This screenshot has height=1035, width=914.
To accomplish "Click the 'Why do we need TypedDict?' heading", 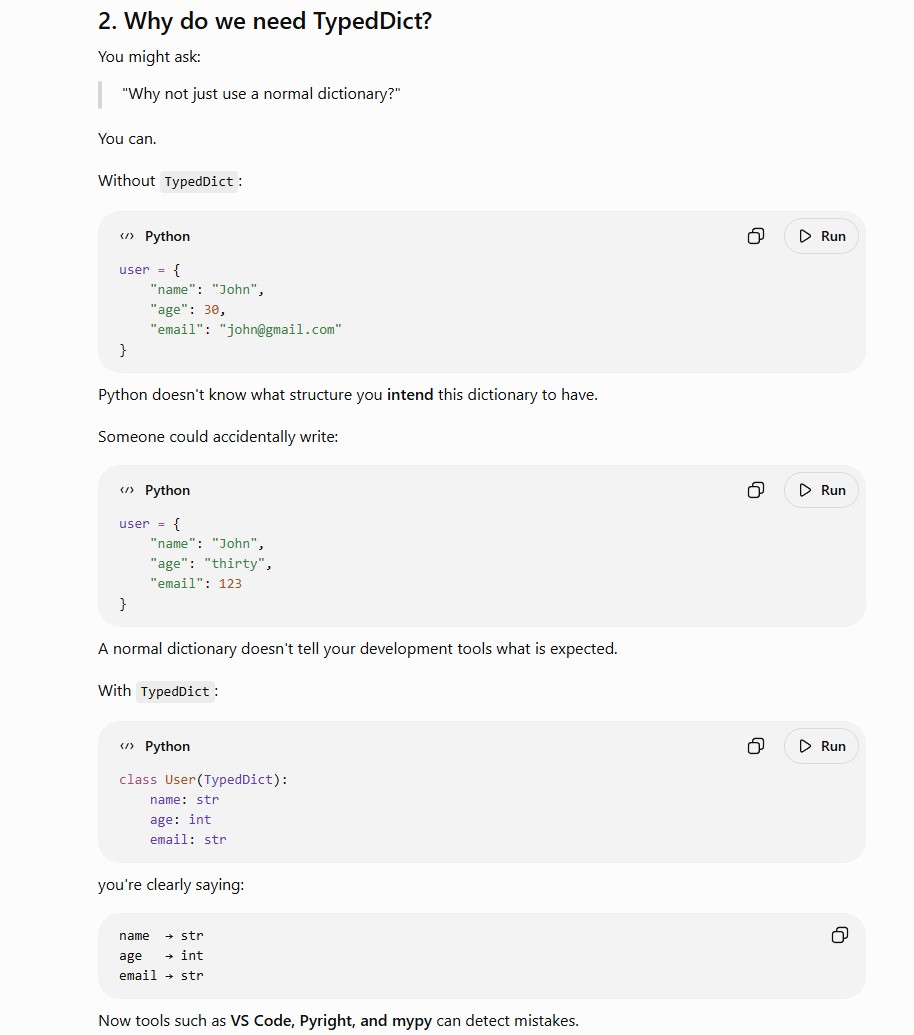I will pos(265,21).
